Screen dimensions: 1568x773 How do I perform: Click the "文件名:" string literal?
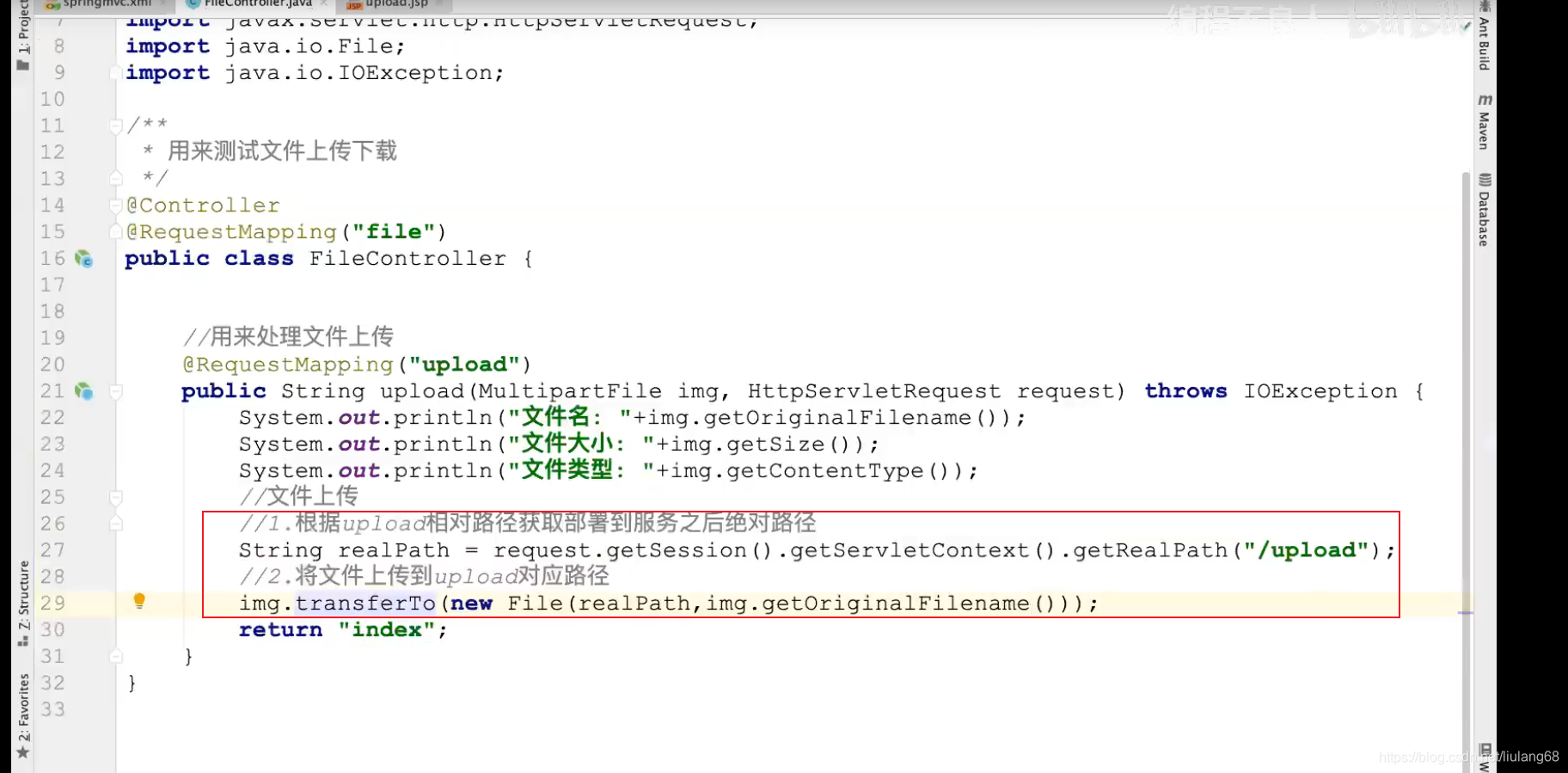click(x=570, y=418)
